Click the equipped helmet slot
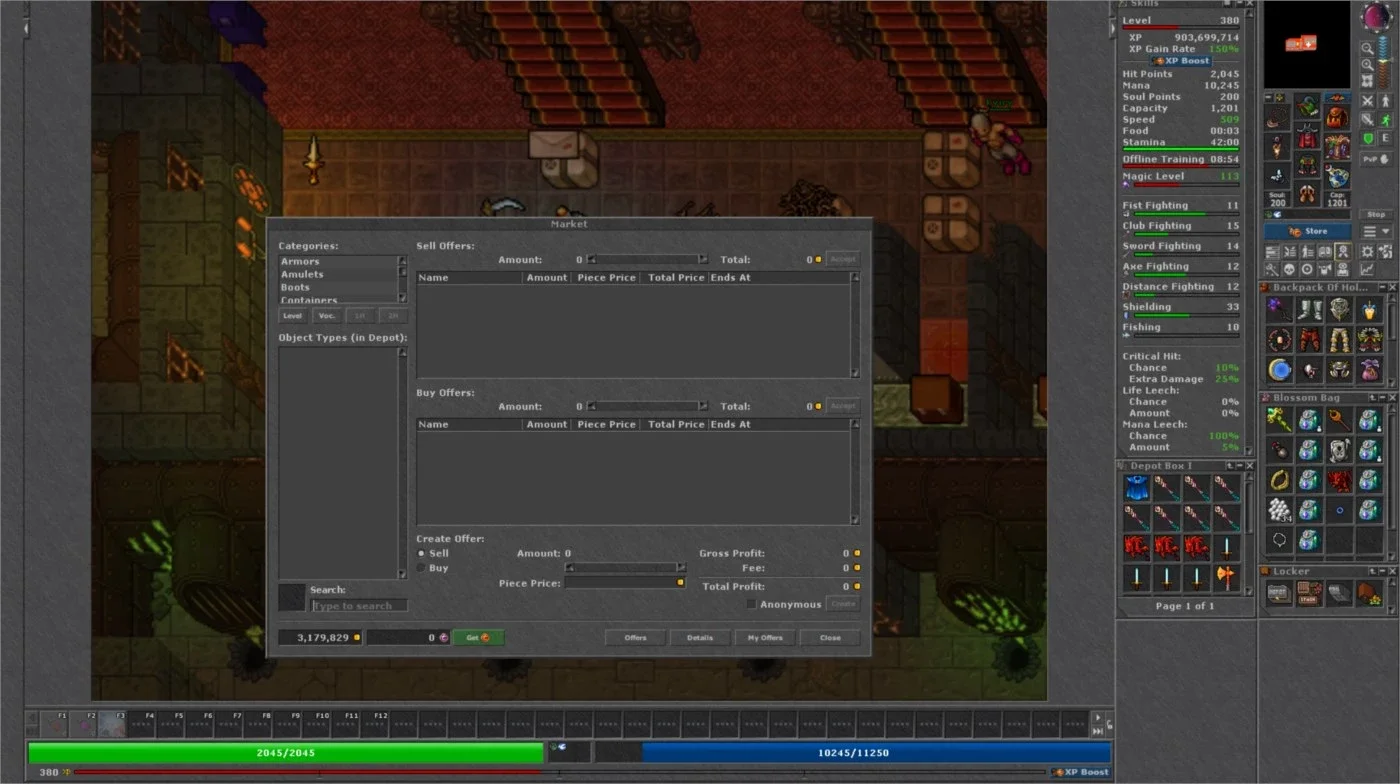Image resolution: width=1400 pixels, height=784 pixels. (1308, 106)
